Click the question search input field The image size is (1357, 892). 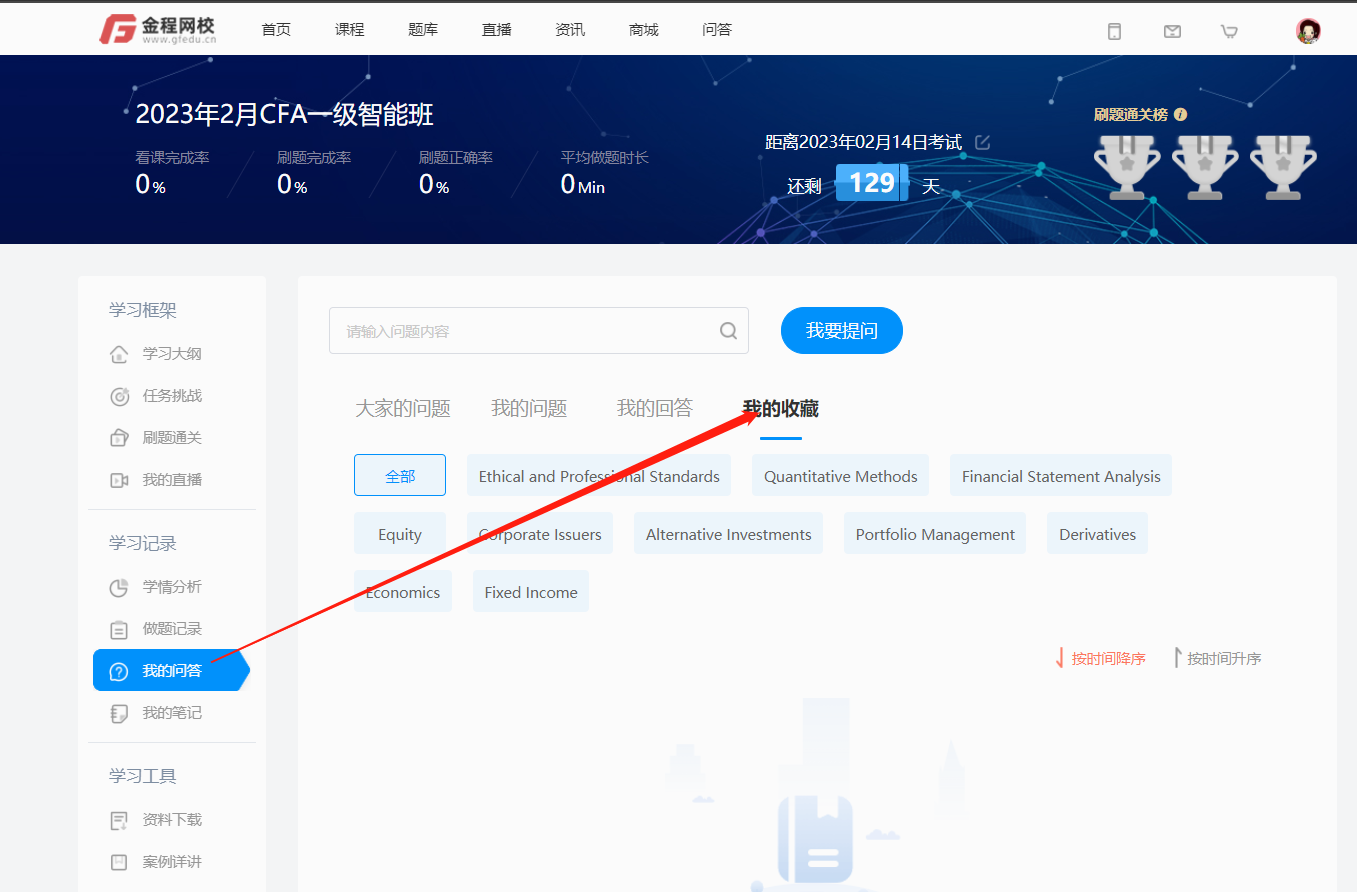(525, 331)
